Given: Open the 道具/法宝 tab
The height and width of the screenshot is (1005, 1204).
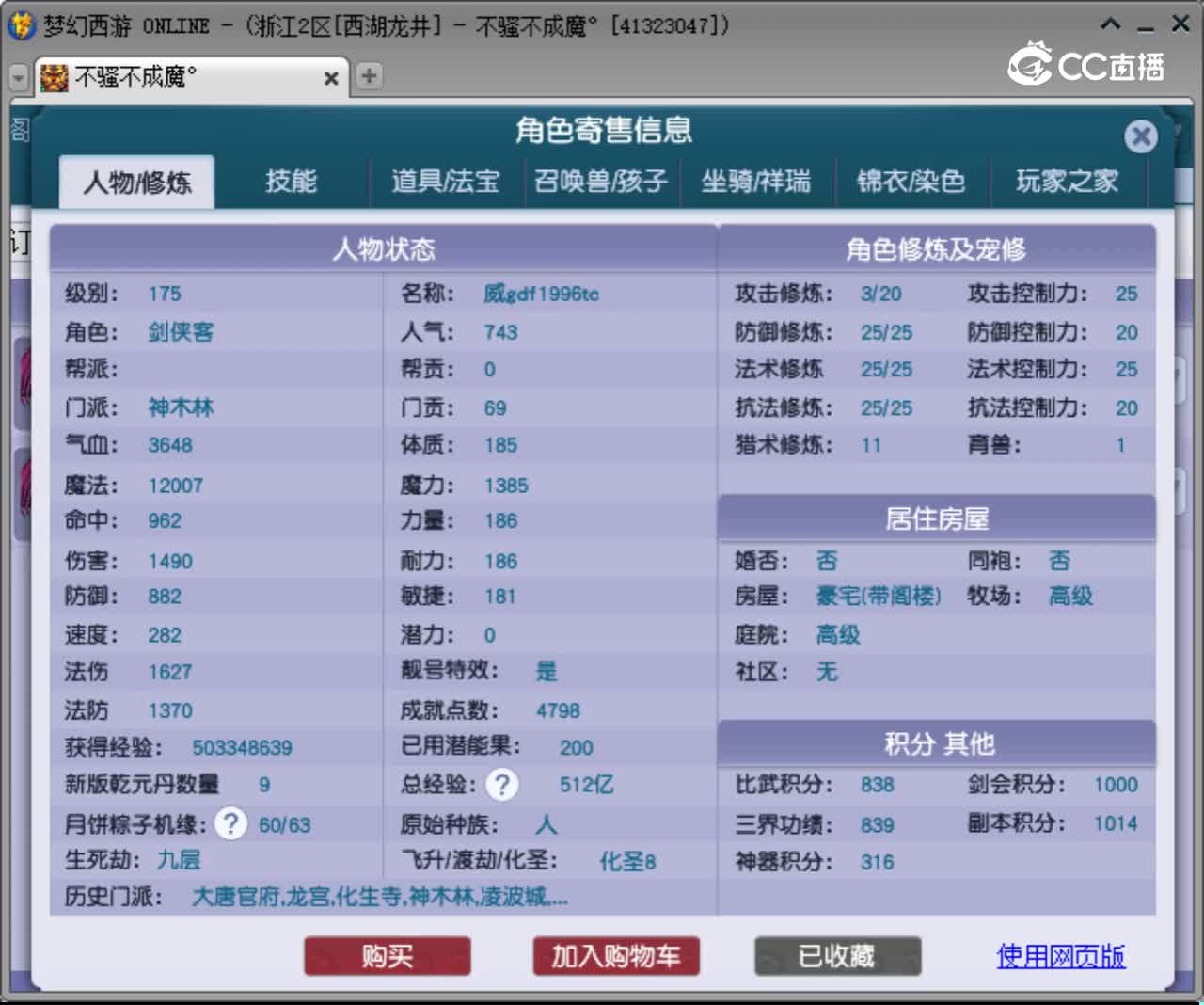Looking at the screenshot, I should point(445,181).
